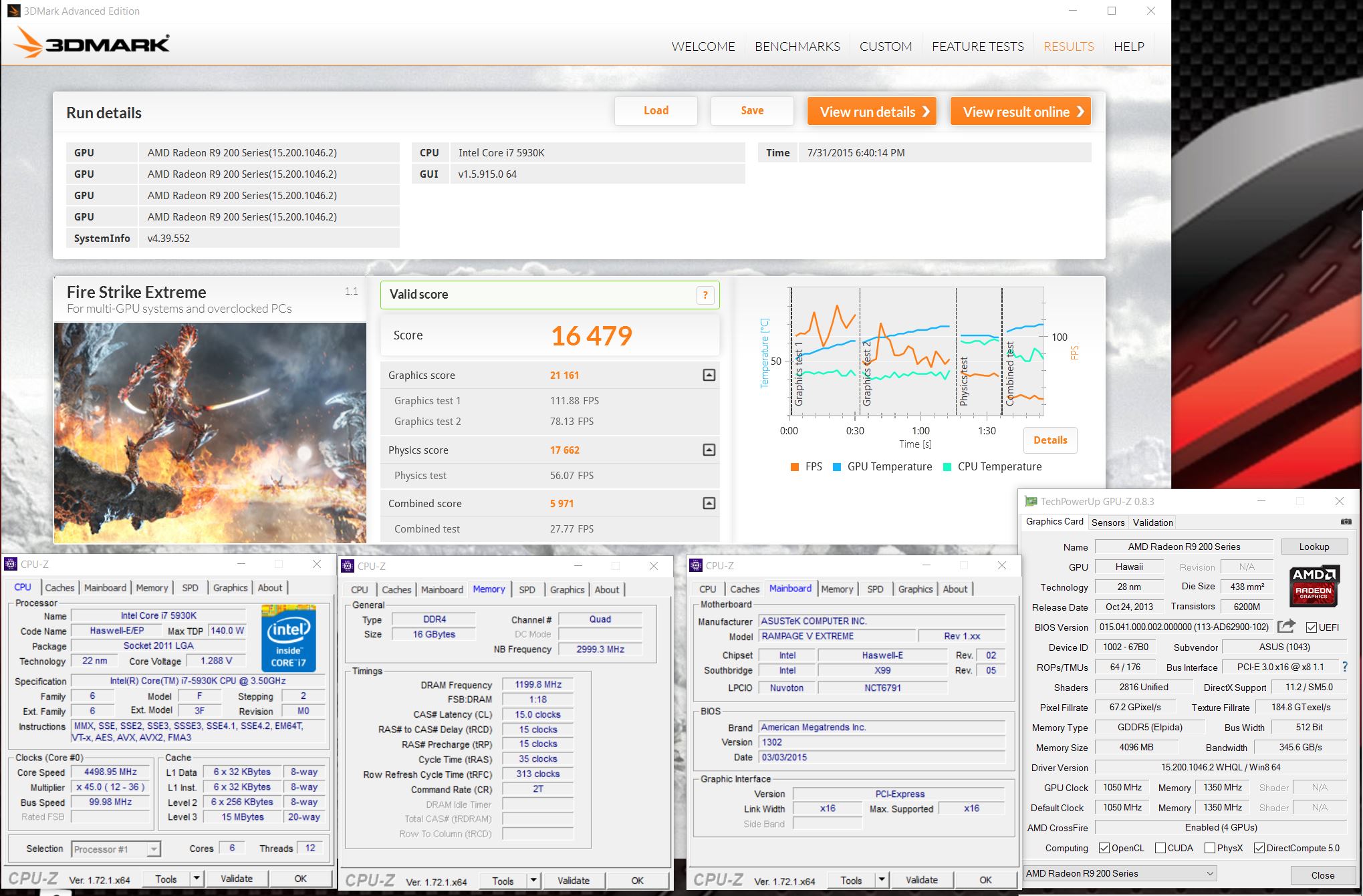1363x896 pixels.
Task: Click Close button in GPU-Z
Action: [1322, 875]
